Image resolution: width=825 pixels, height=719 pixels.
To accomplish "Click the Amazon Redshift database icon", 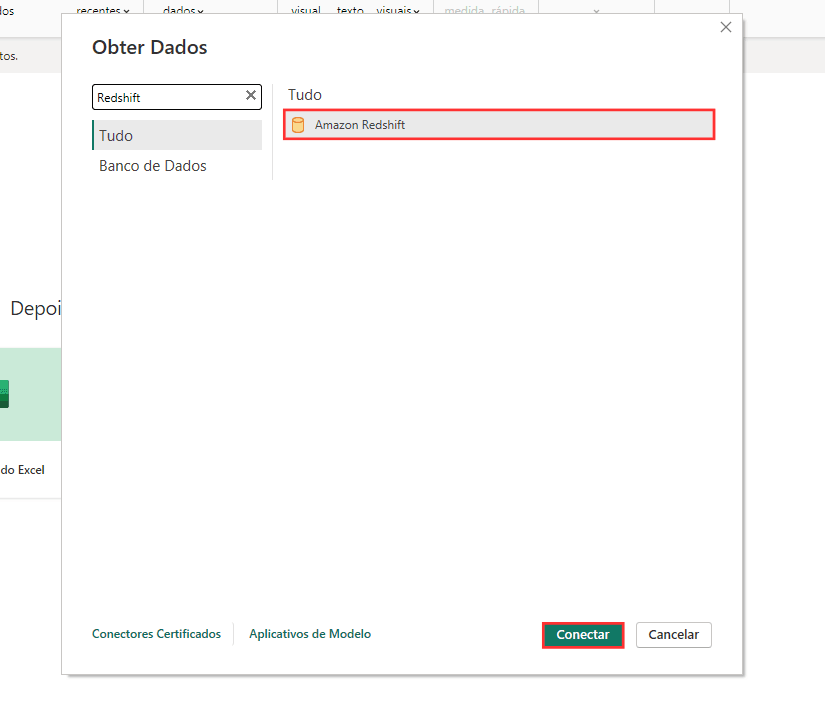I will pos(298,124).
